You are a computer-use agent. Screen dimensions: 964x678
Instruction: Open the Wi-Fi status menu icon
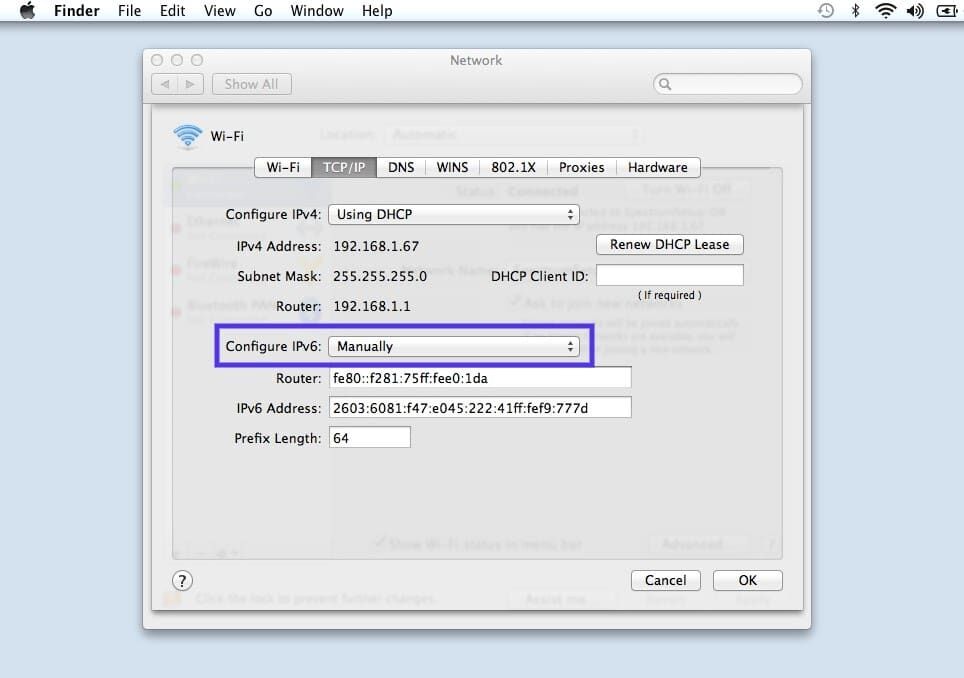coord(884,11)
